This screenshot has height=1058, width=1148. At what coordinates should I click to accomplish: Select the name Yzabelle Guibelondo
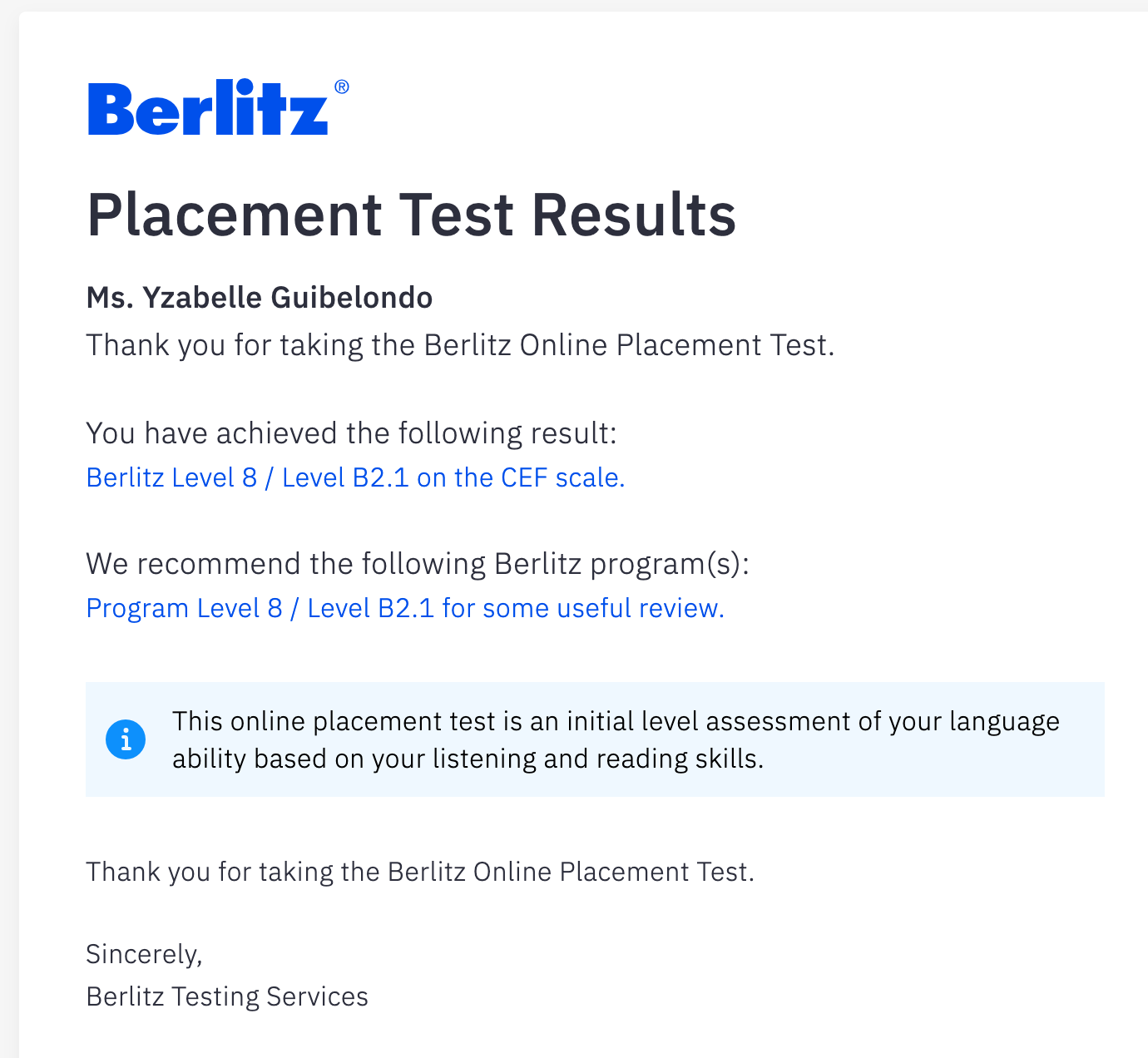point(288,297)
